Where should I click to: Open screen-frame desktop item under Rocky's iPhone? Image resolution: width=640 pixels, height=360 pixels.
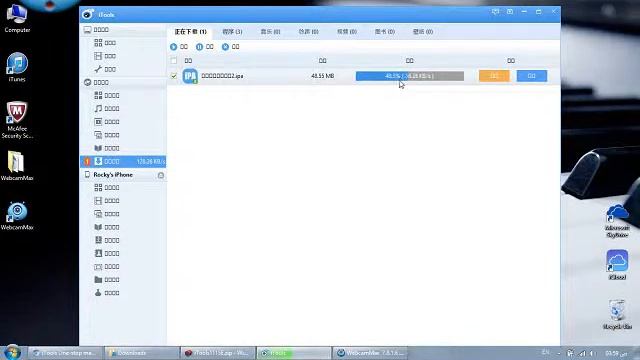click(122, 267)
